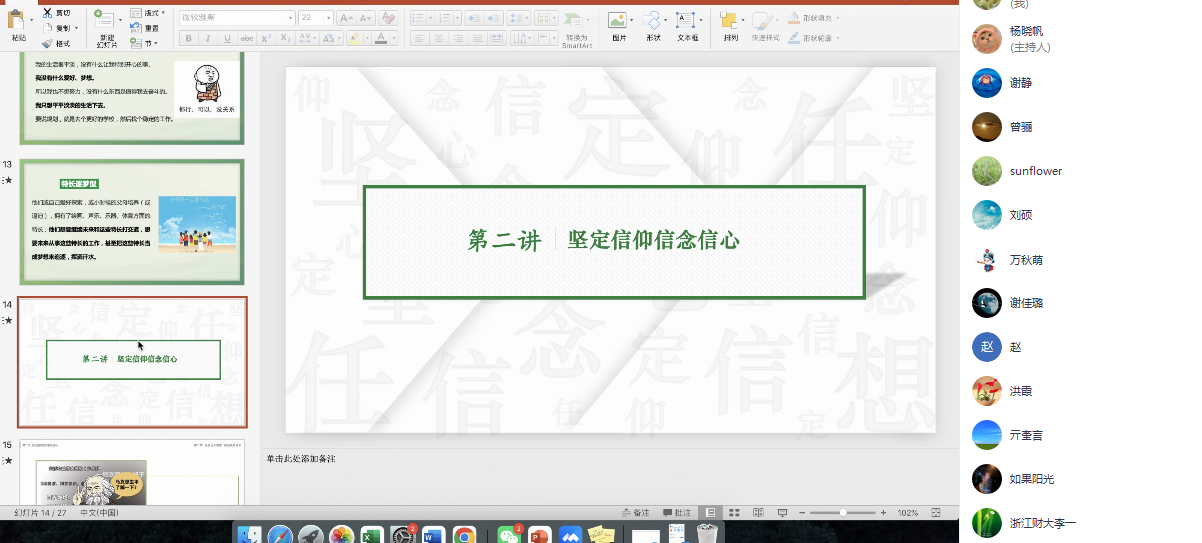Viewport: 1202px width, 543px height.
Task: Open the font name dropdown
Action: pyautogui.click(x=290, y=18)
